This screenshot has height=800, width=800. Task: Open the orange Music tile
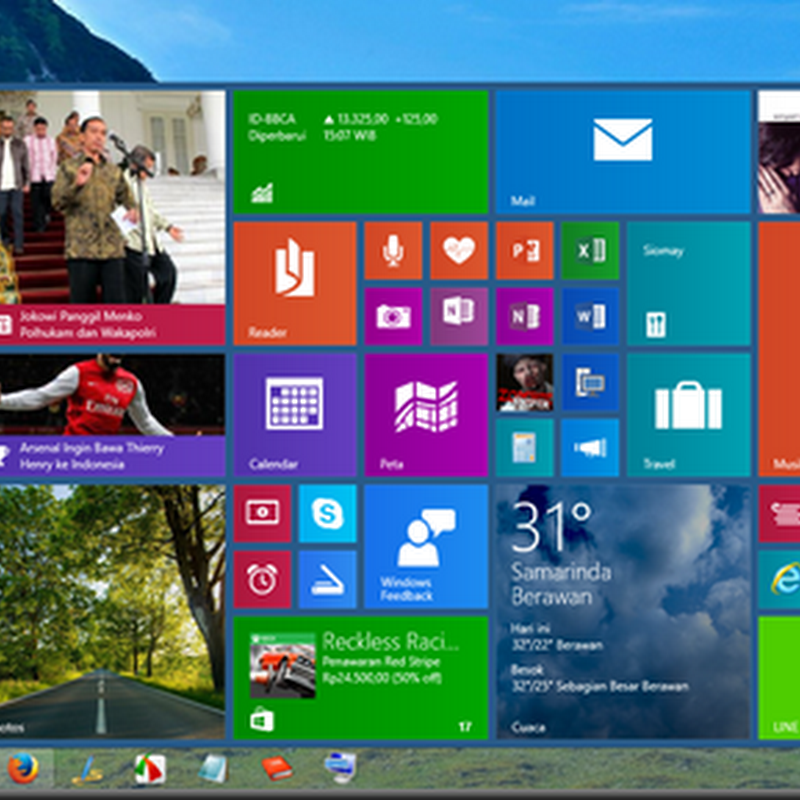point(779,349)
